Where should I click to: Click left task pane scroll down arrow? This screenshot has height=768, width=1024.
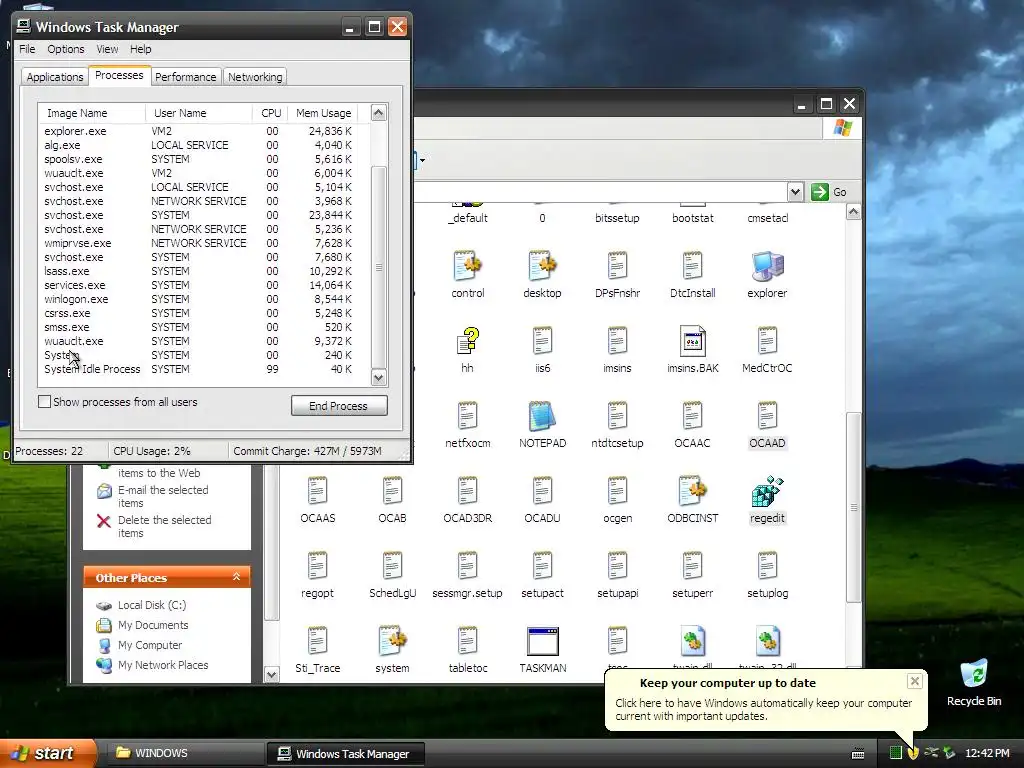[x=272, y=674]
